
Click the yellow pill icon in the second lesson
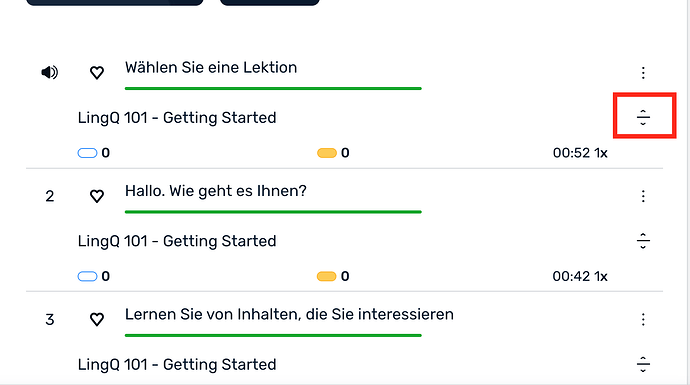pos(327,276)
